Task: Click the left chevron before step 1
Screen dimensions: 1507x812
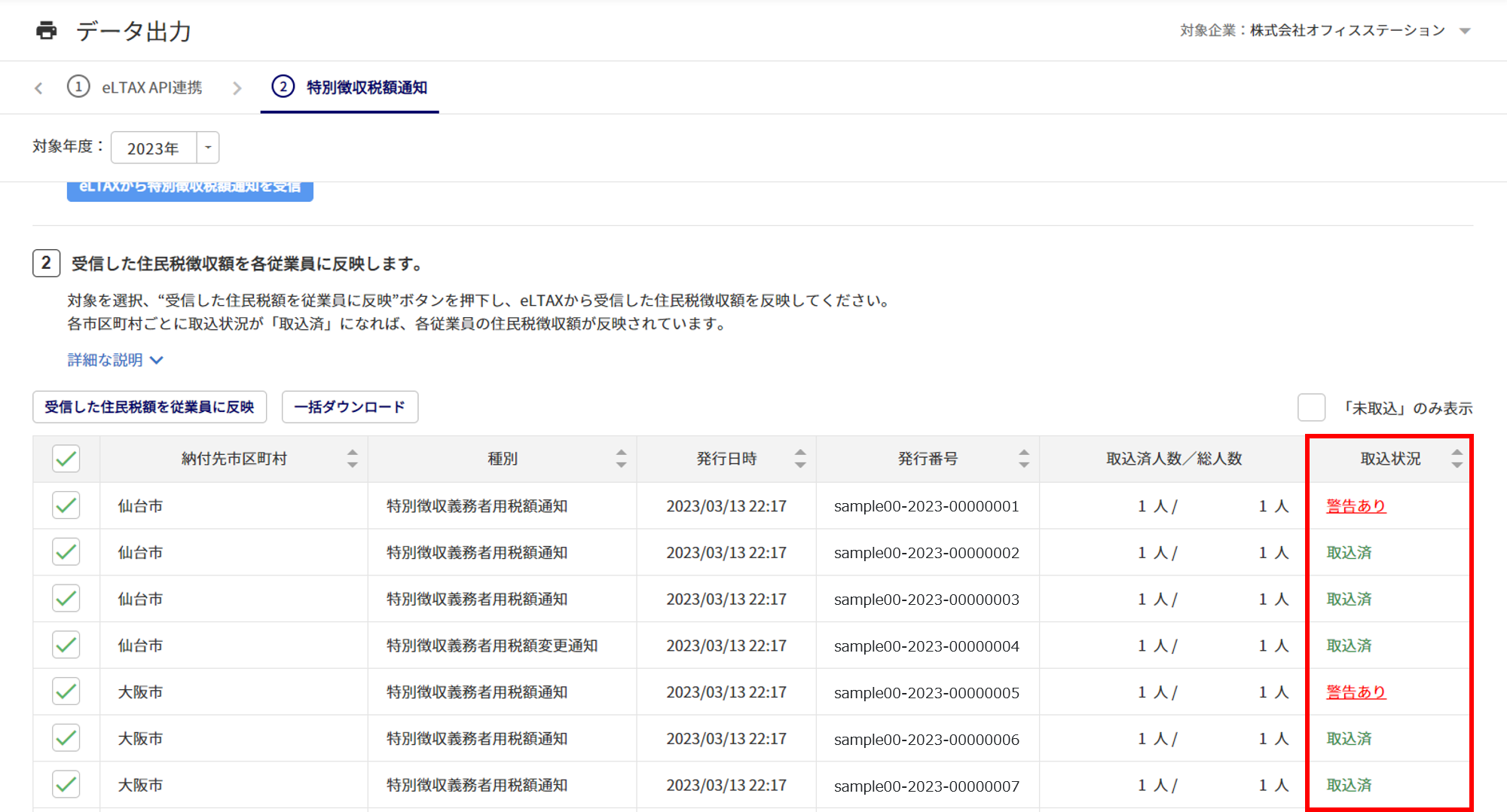Action: (x=38, y=88)
